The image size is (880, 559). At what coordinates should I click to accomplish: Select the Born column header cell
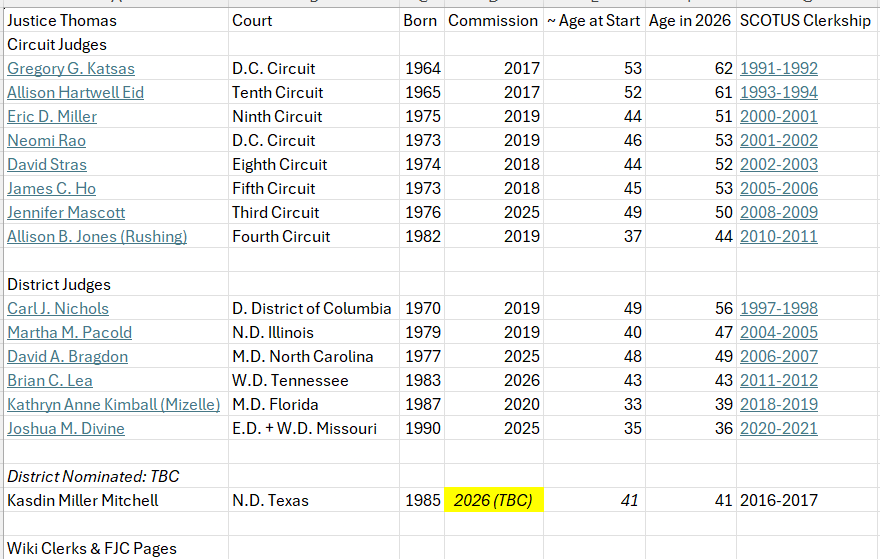pos(422,20)
